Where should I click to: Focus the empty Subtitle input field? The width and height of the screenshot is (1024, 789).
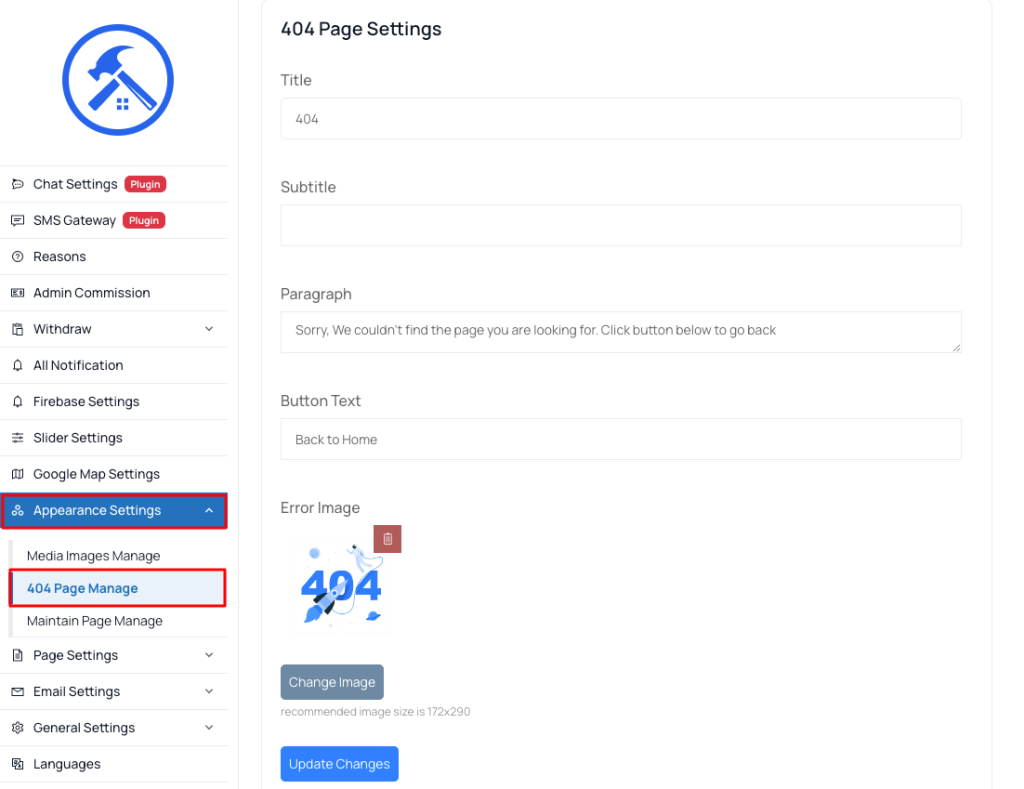point(621,225)
